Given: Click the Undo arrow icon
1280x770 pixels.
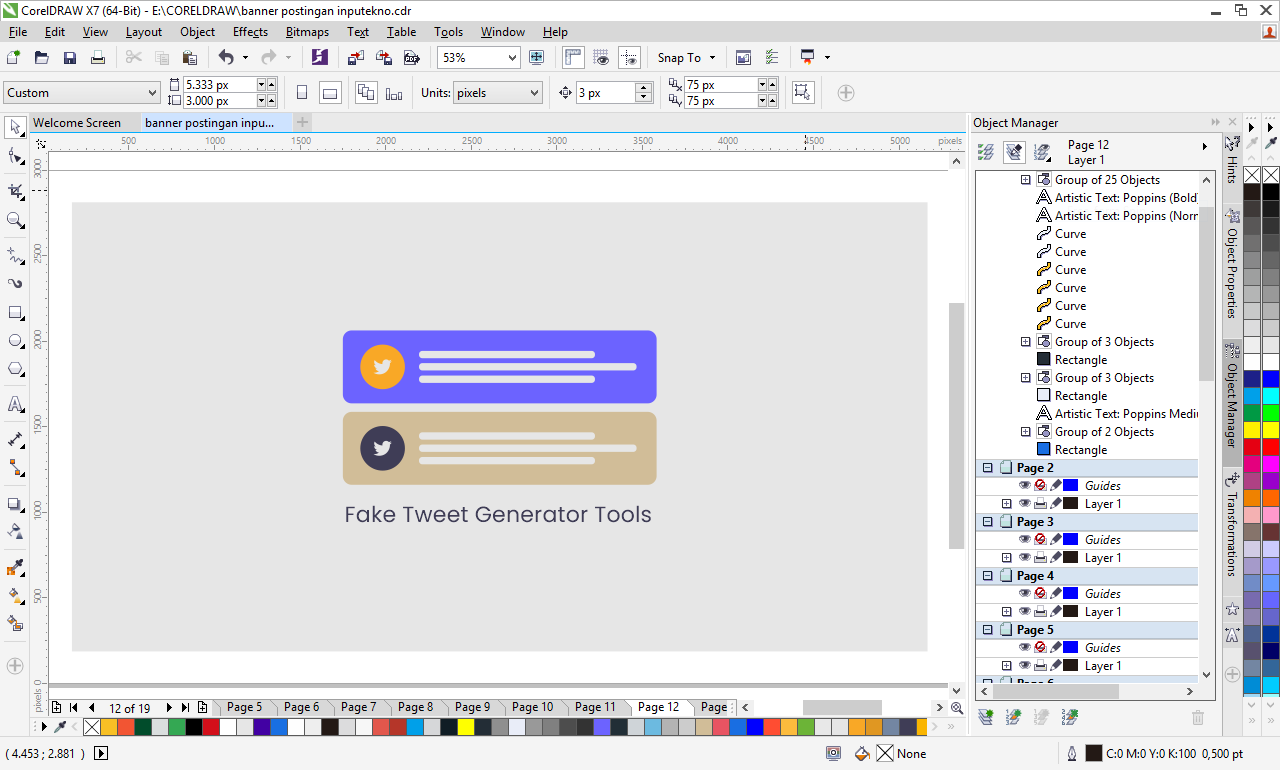Looking at the screenshot, I should pyautogui.click(x=226, y=58).
